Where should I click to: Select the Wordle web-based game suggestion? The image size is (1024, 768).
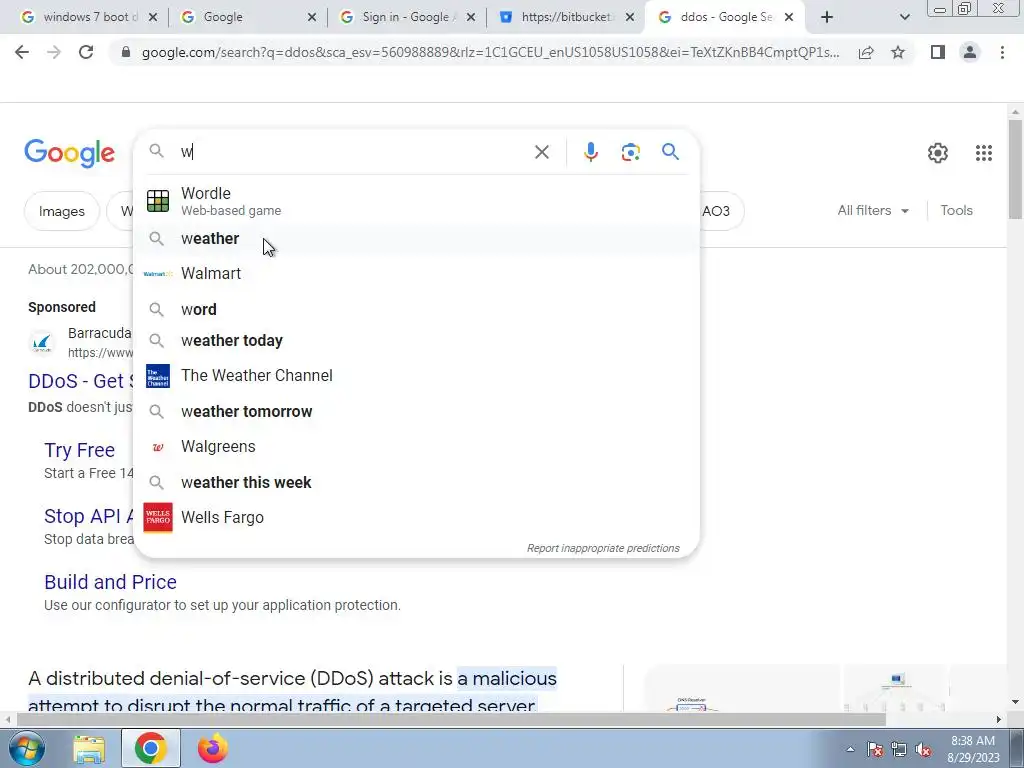click(x=416, y=201)
